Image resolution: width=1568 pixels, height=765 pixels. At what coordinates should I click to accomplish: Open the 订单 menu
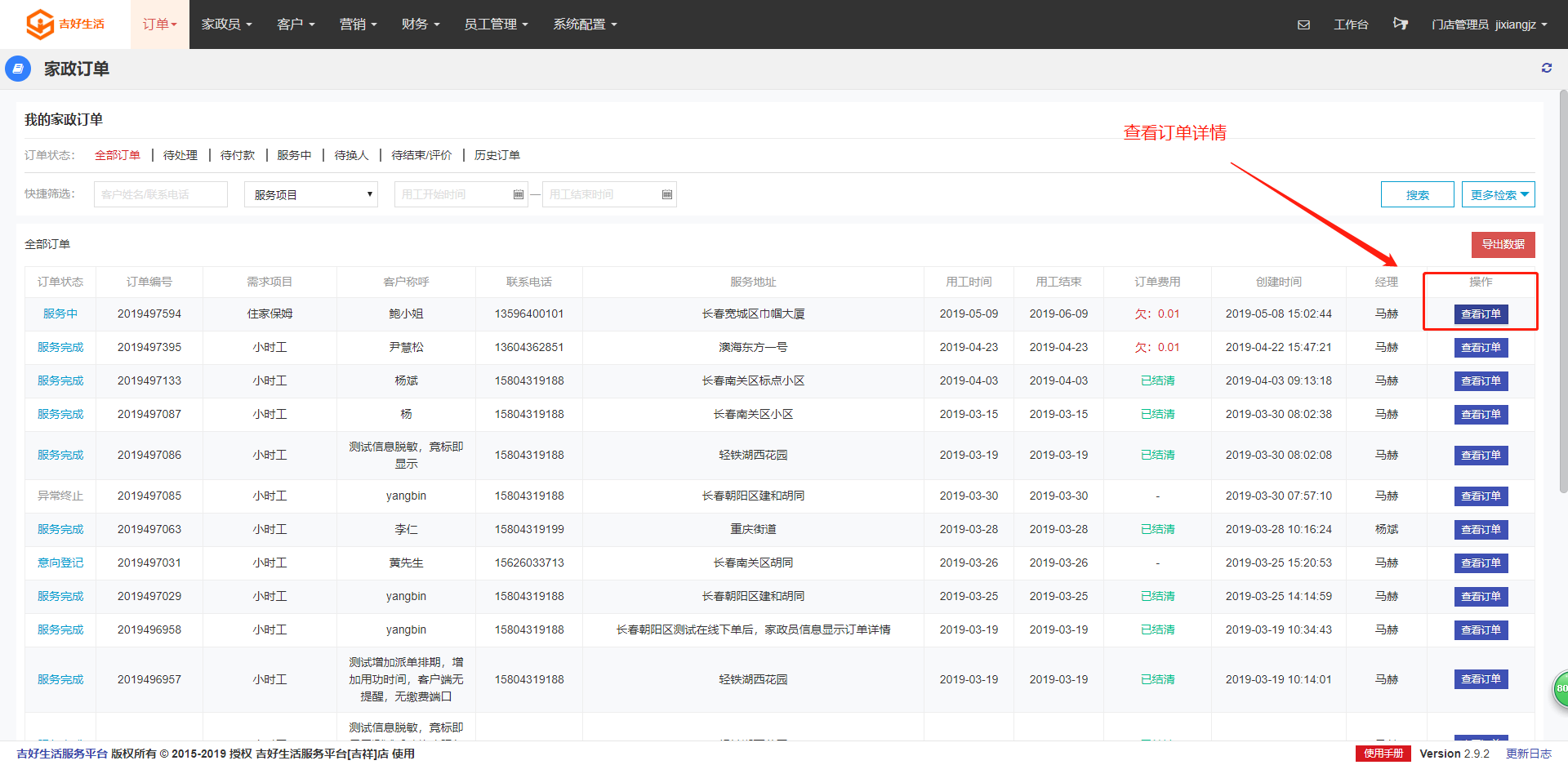[160, 24]
